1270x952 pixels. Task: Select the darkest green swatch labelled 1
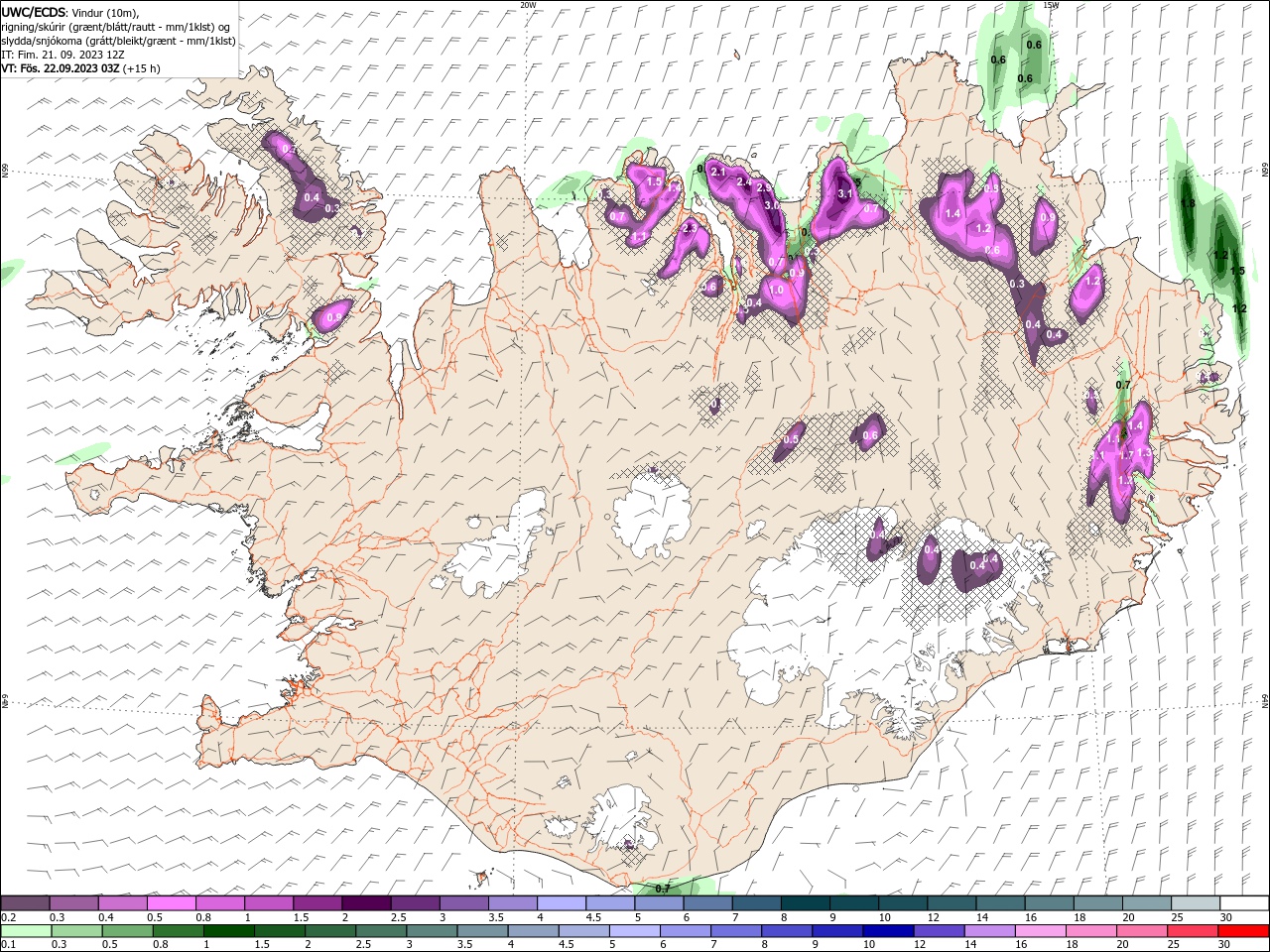tap(229, 931)
